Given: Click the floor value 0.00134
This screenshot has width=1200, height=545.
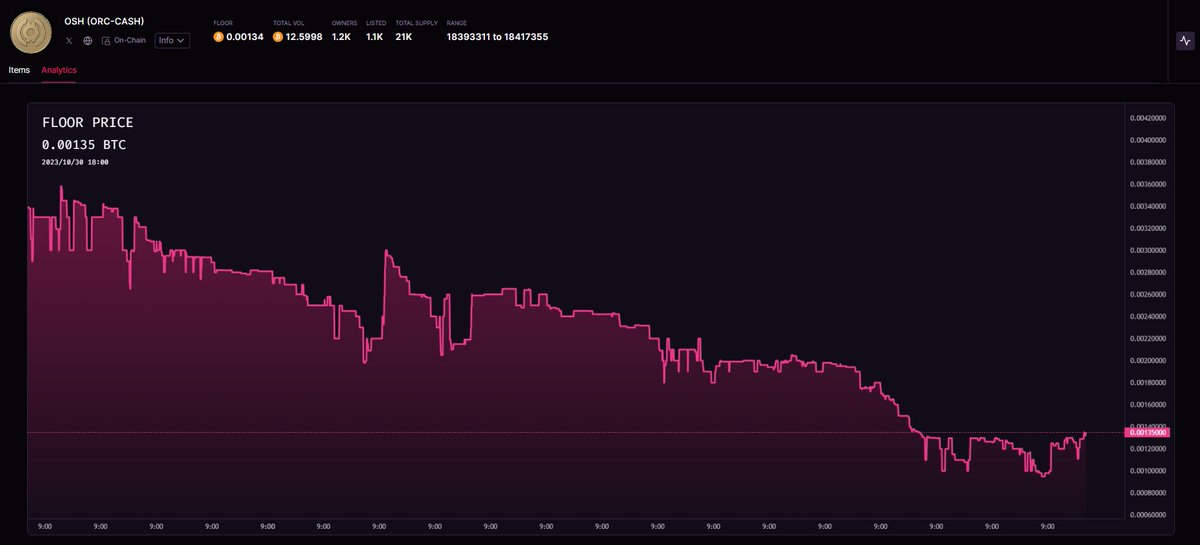Looking at the screenshot, I should pyautogui.click(x=243, y=37).
